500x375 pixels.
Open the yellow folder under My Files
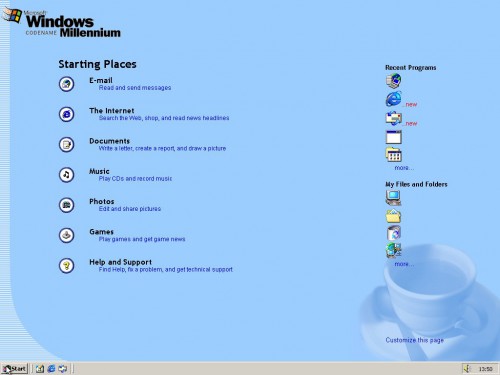[393, 216]
